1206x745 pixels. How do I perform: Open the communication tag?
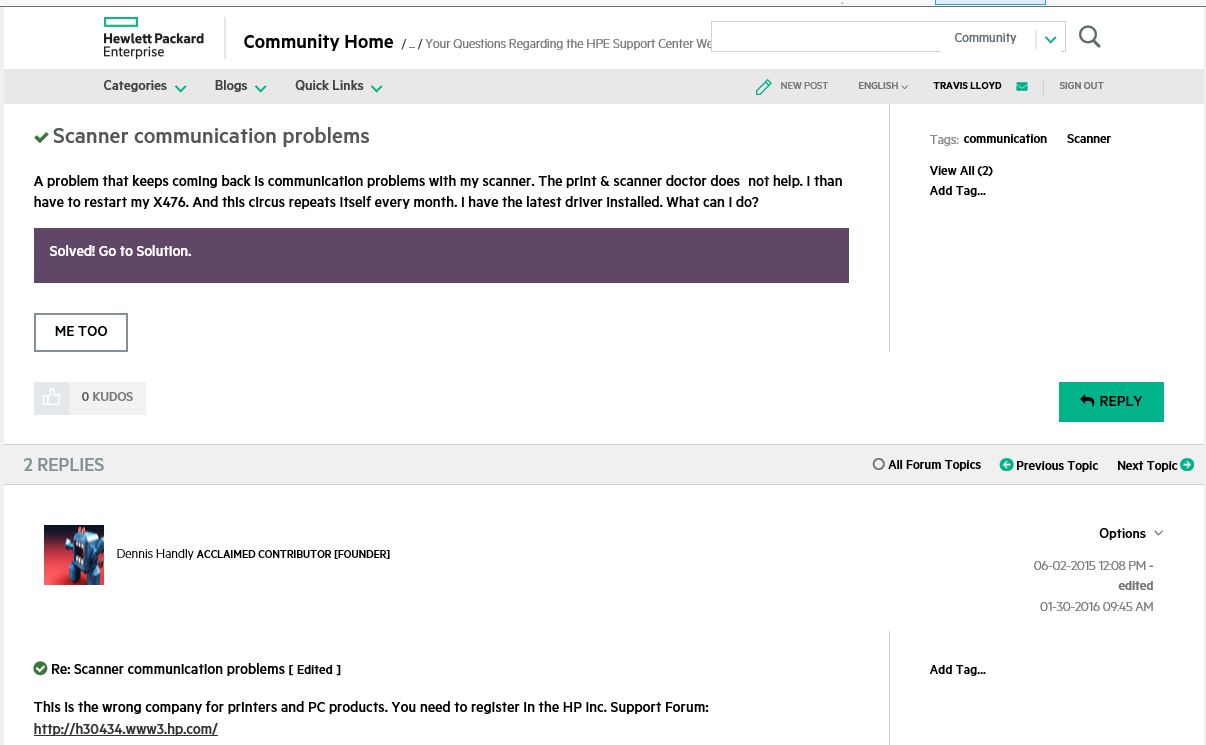tap(1005, 139)
